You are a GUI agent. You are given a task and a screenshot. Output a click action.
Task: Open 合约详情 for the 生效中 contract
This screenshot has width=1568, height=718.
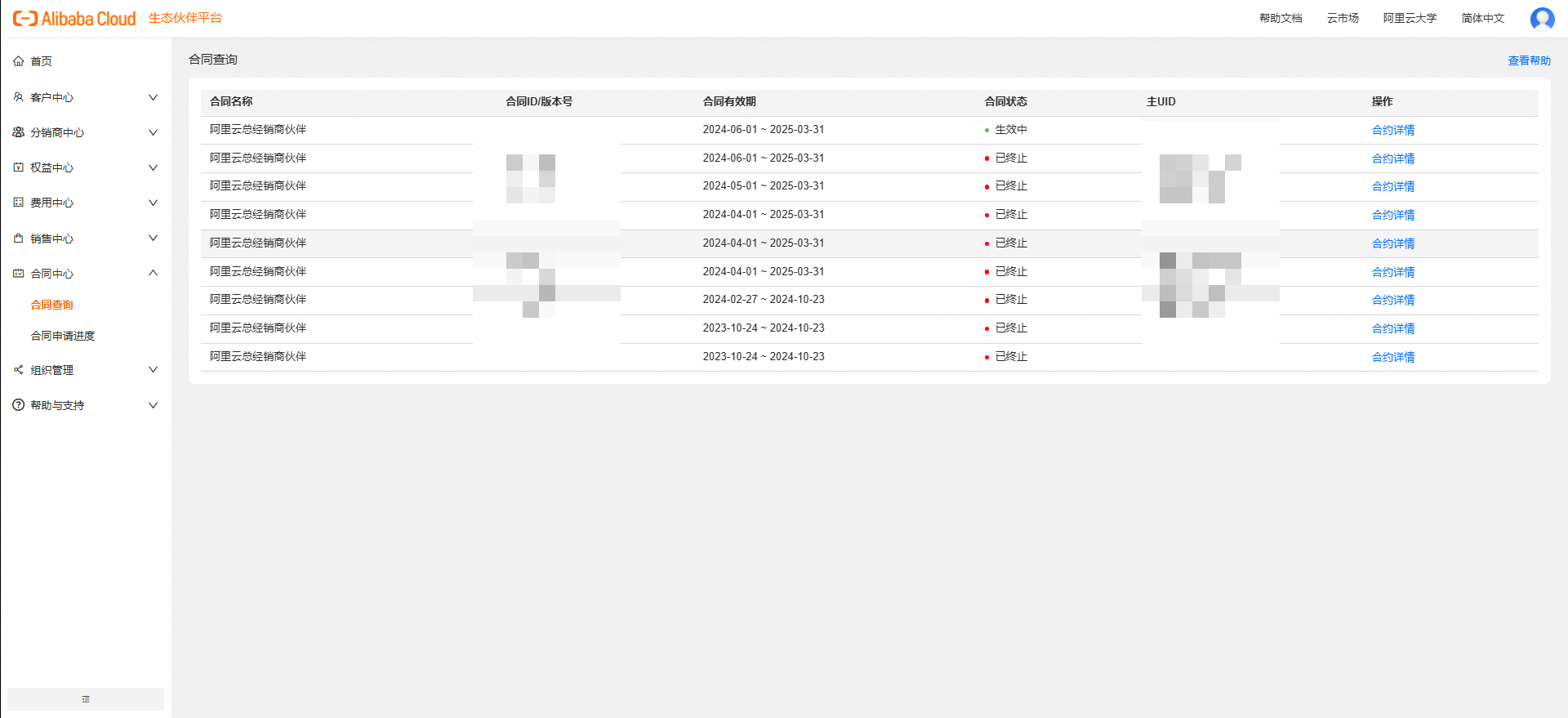(1393, 130)
